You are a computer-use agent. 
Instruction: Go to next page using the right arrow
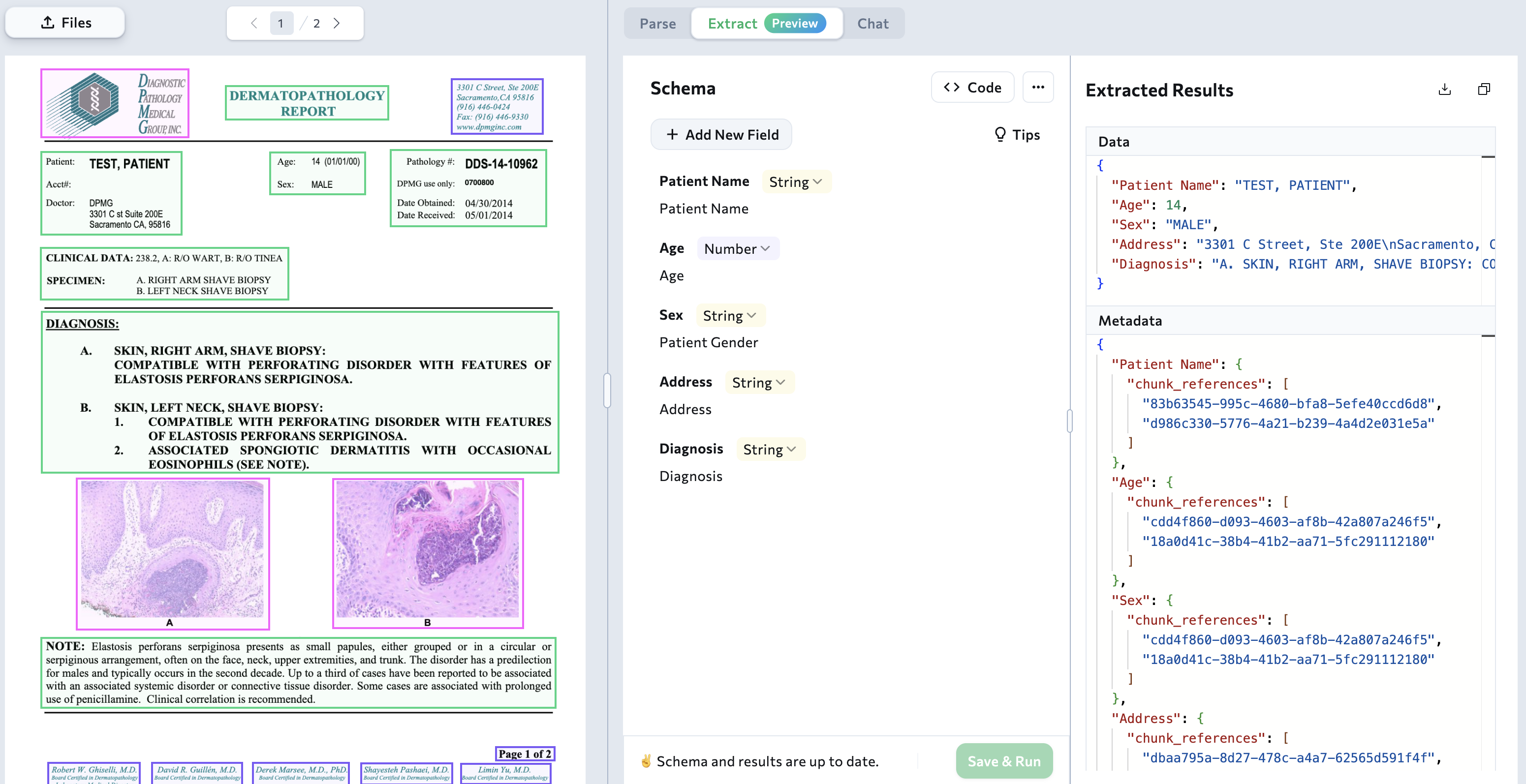tap(337, 23)
